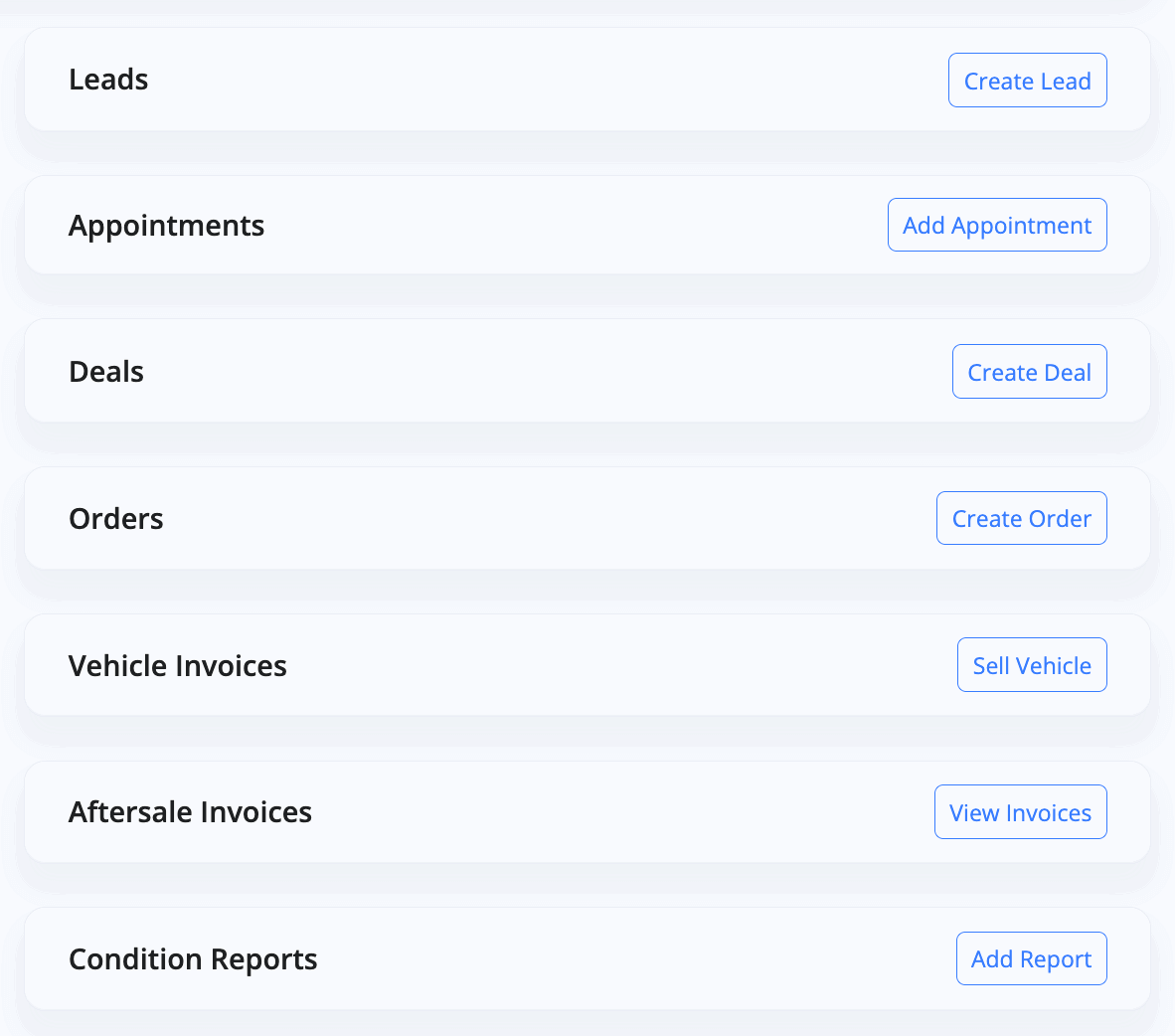1175x1036 pixels.
Task: Click blank middle area of Deals card
Action: (x=547, y=371)
